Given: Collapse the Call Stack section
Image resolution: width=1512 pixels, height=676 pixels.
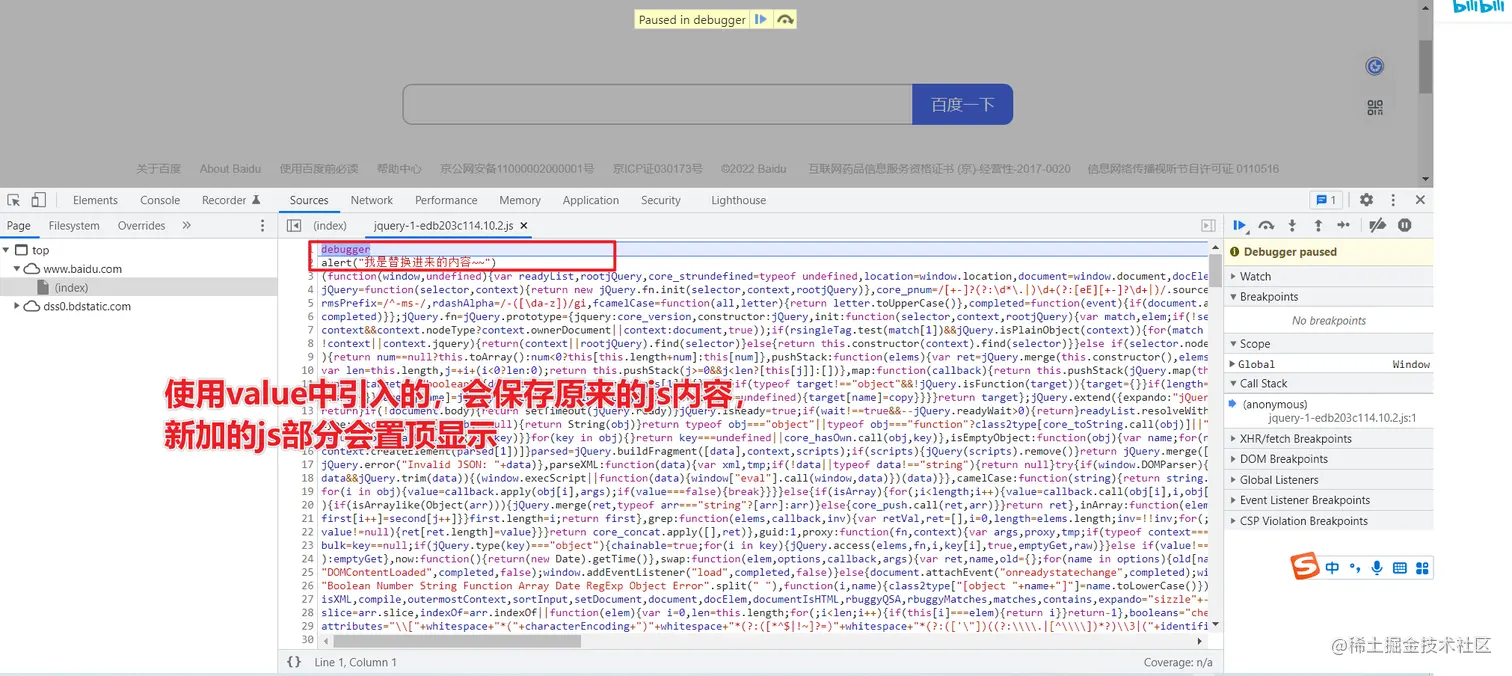Looking at the screenshot, I should 1327,383.
